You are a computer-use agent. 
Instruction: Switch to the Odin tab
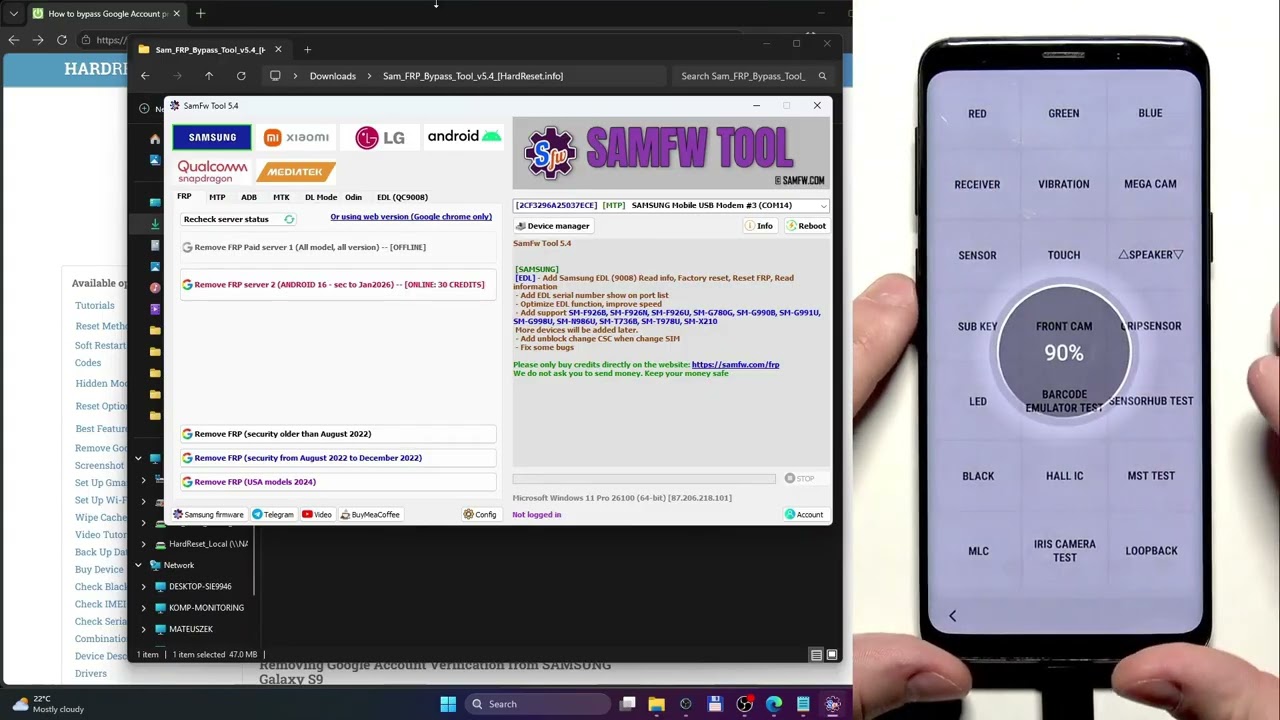click(x=353, y=197)
